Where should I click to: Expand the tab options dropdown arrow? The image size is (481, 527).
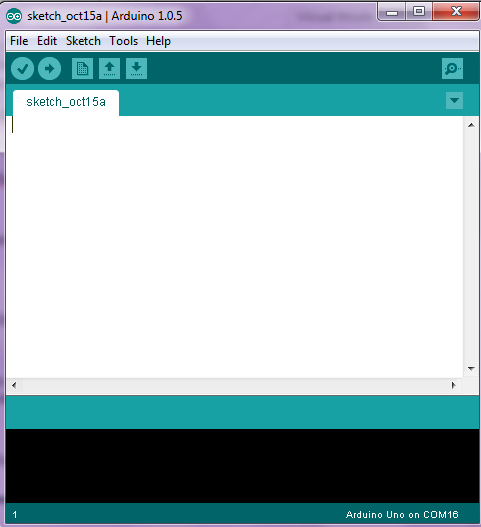[x=454, y=100]
